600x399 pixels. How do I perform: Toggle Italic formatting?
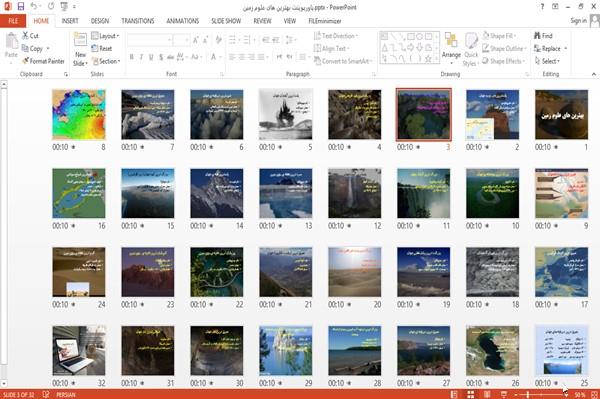141,57
